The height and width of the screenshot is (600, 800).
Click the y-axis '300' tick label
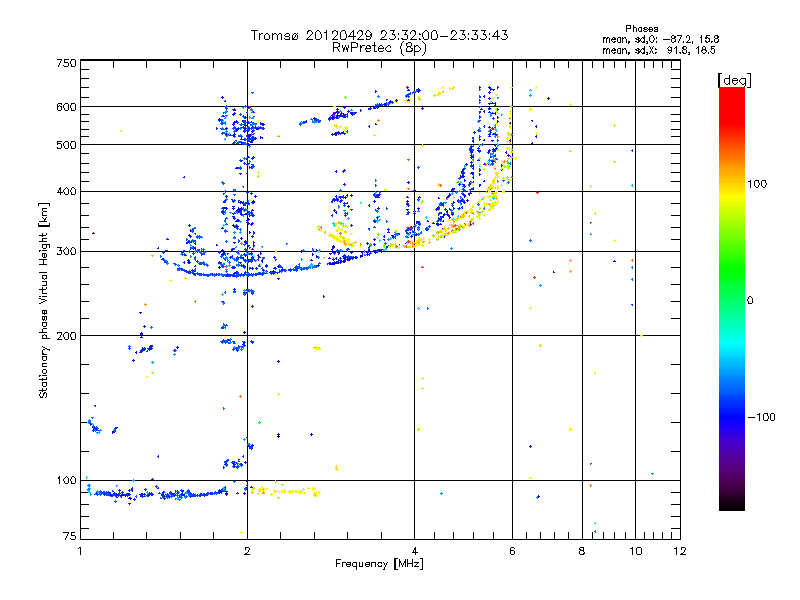(x=67, y=251)
